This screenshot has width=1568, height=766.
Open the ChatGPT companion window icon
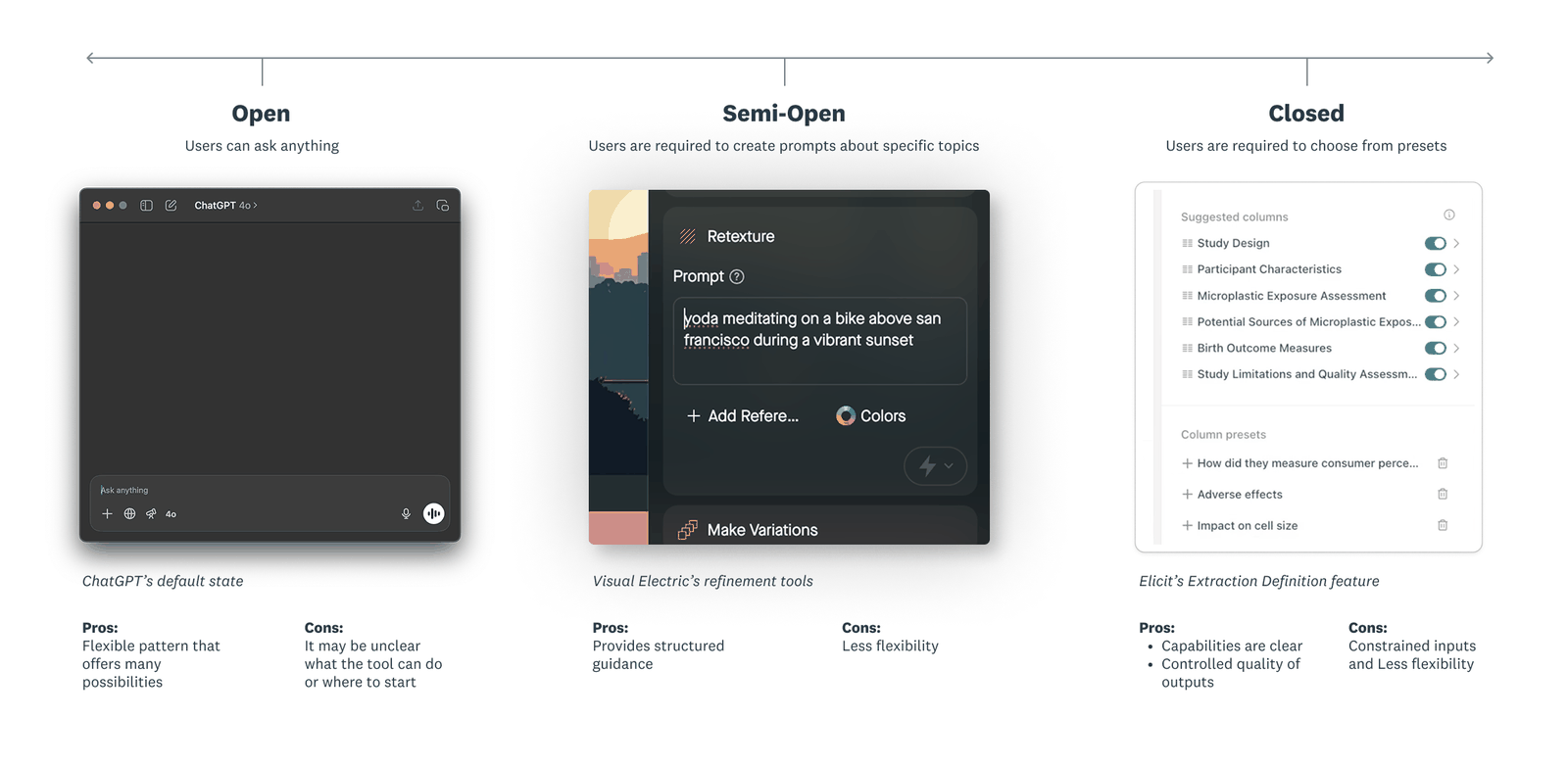coord(443,206)
